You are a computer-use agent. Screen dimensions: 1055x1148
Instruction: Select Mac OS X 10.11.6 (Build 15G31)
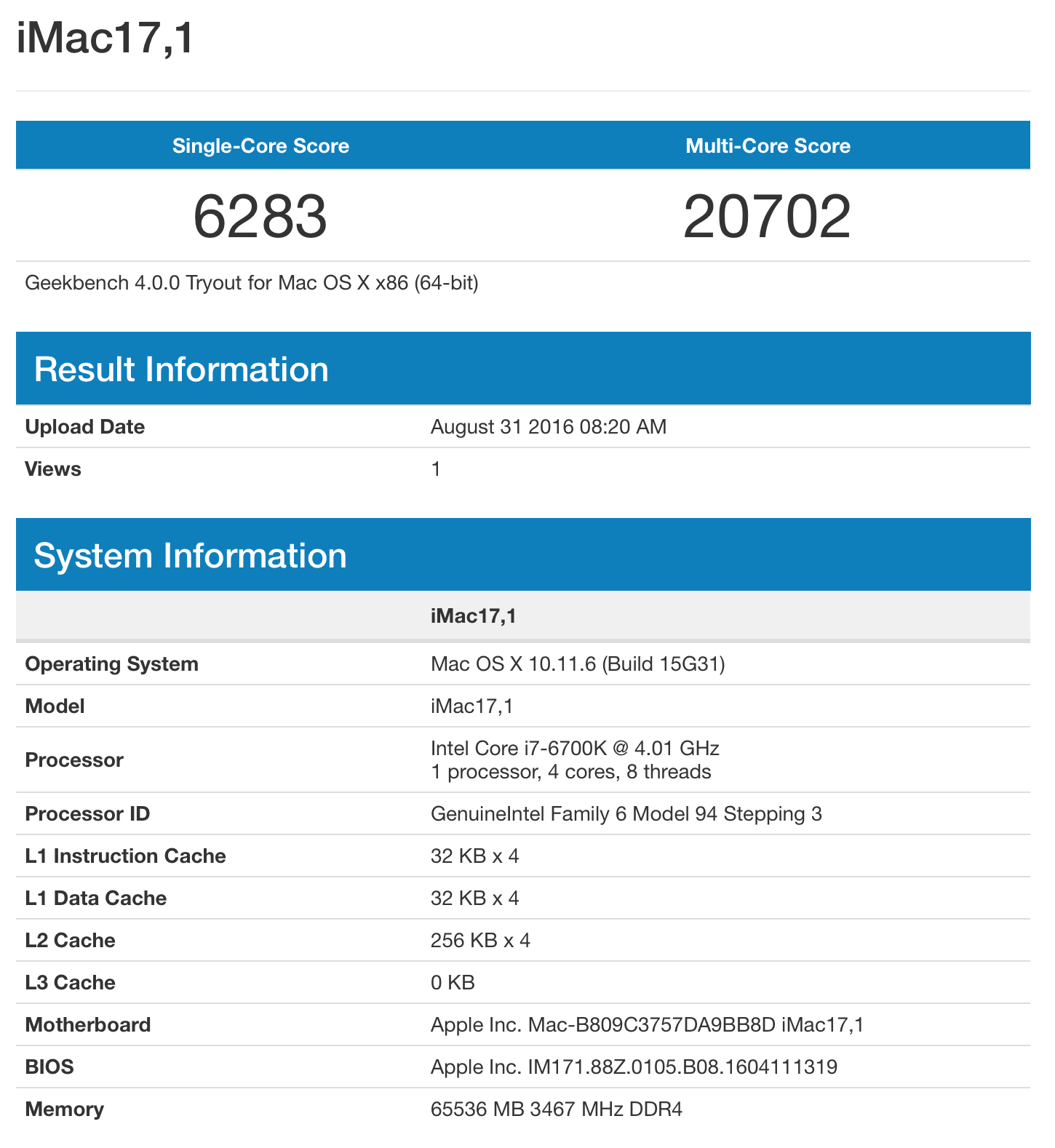pos(578,663)
